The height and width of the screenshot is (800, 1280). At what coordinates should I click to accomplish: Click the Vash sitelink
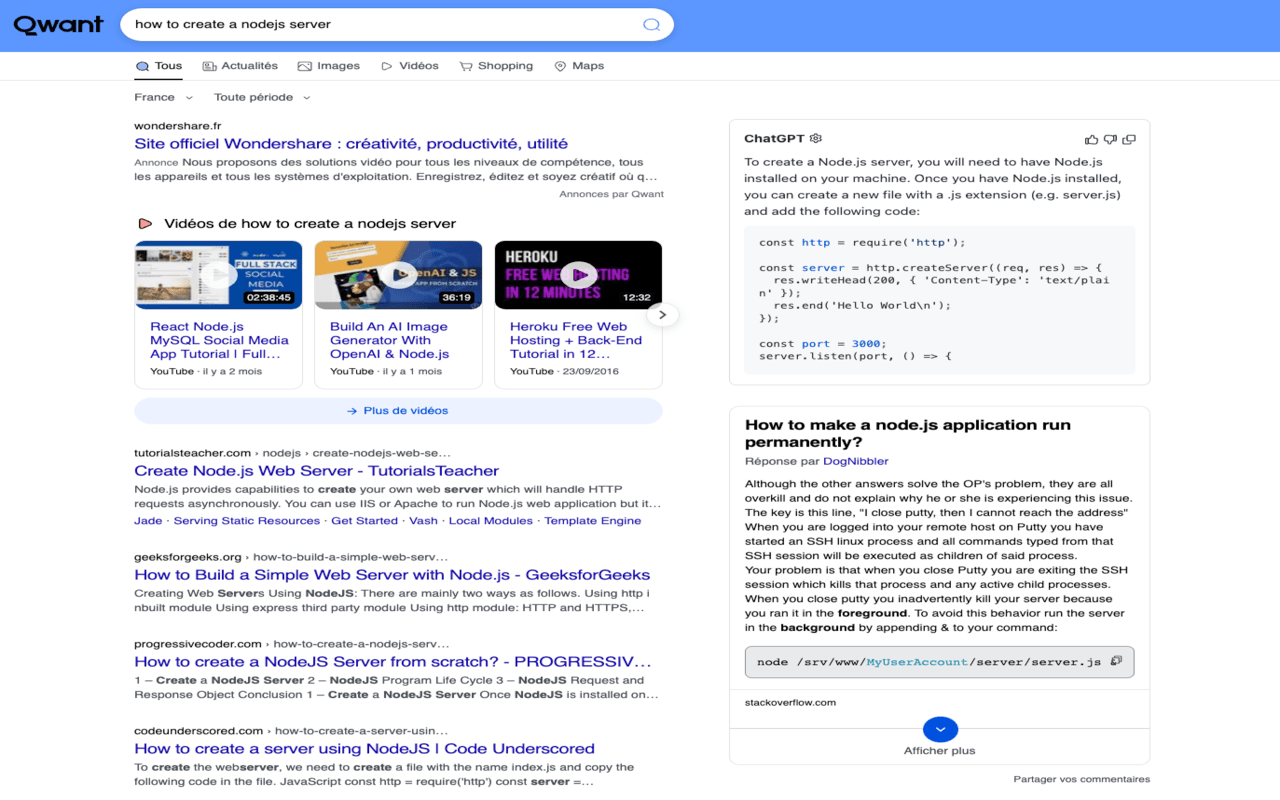(423, 521)
